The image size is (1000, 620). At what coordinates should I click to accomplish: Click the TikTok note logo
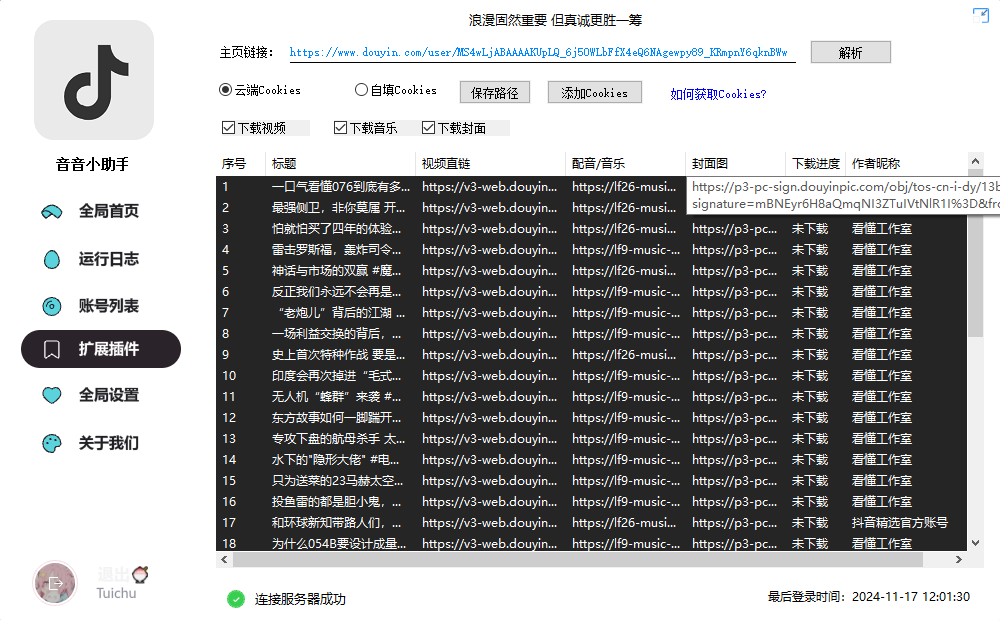[x=93, y=80]
